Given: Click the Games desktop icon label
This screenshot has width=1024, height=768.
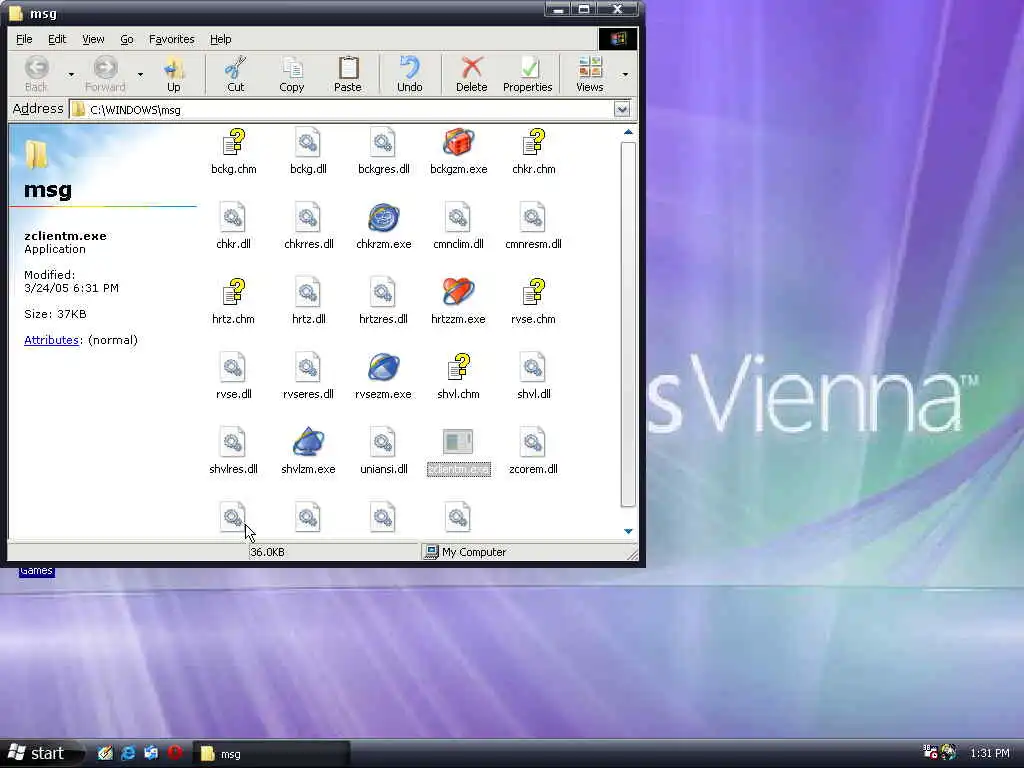Looking at the screenshot, I should [x=36, y=571].
